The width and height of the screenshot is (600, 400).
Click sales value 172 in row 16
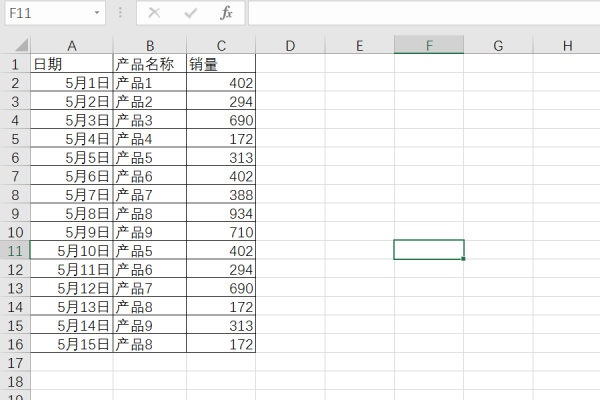pos(221,344)
